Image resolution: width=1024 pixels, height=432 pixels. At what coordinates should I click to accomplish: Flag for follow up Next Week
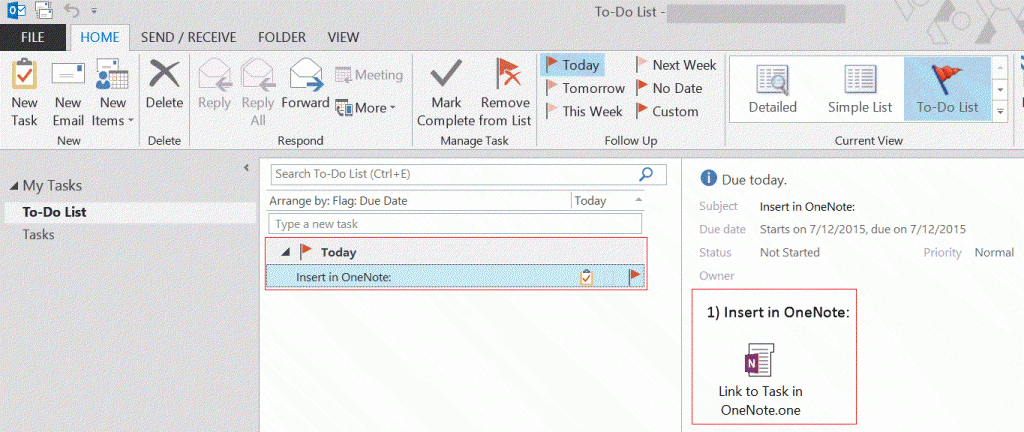tap(676, 65)
